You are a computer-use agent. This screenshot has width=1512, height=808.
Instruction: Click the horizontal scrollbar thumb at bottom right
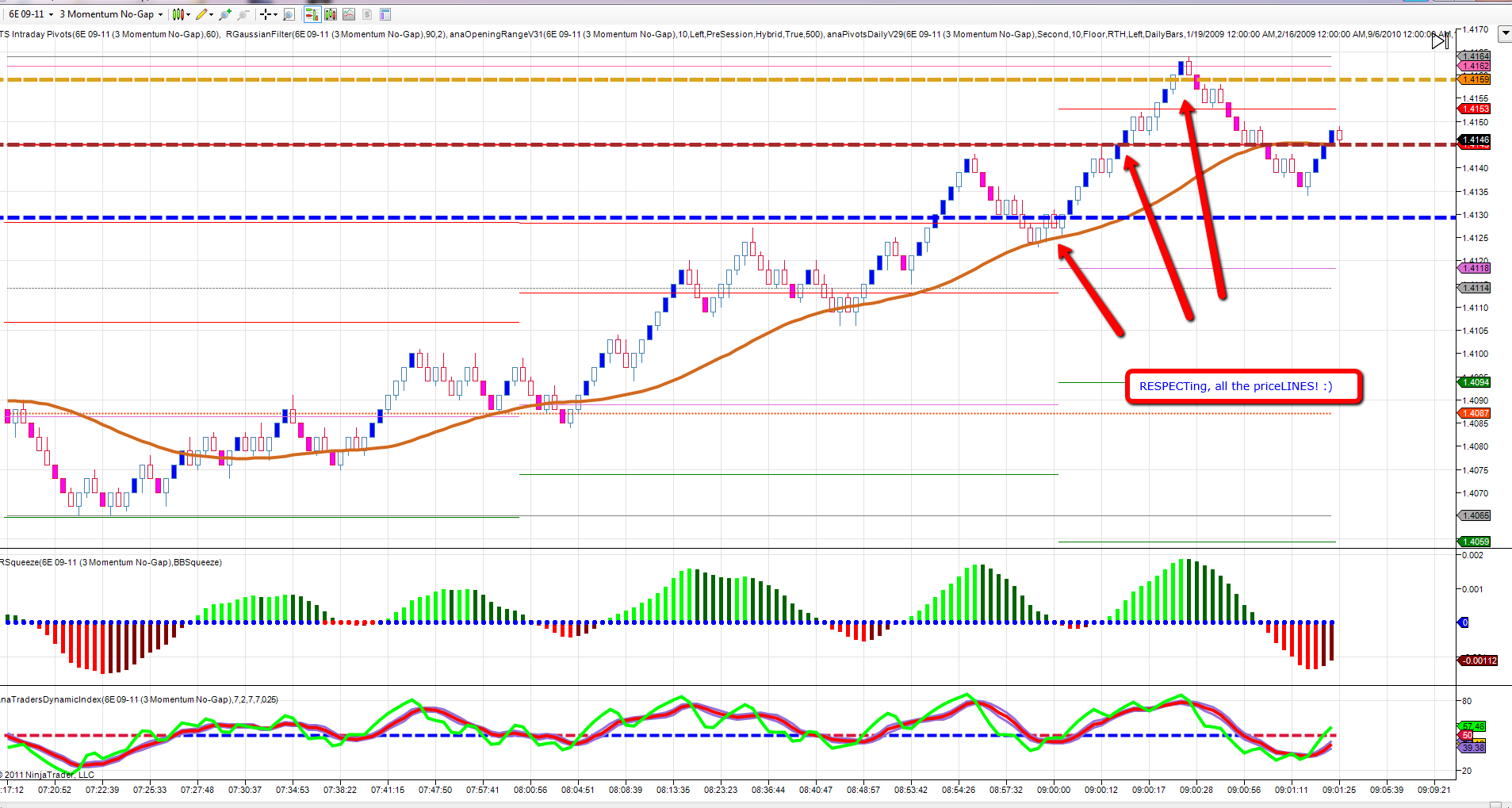(1495, 805)
